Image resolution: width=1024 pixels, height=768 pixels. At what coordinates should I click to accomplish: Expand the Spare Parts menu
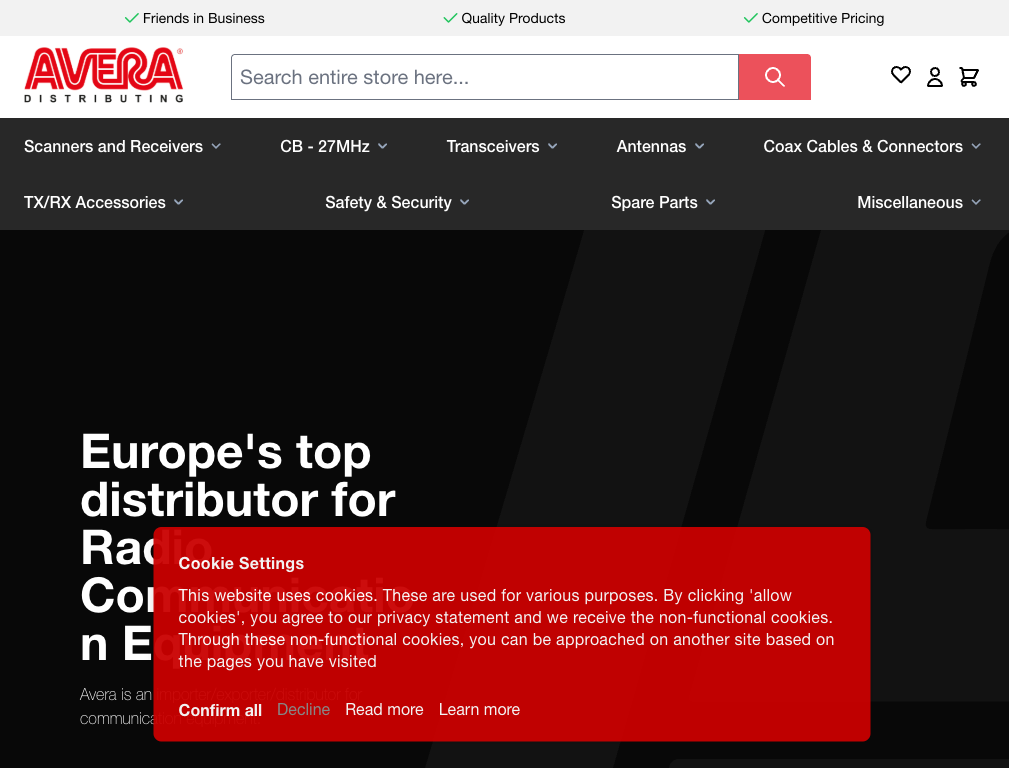coord(663,202)
